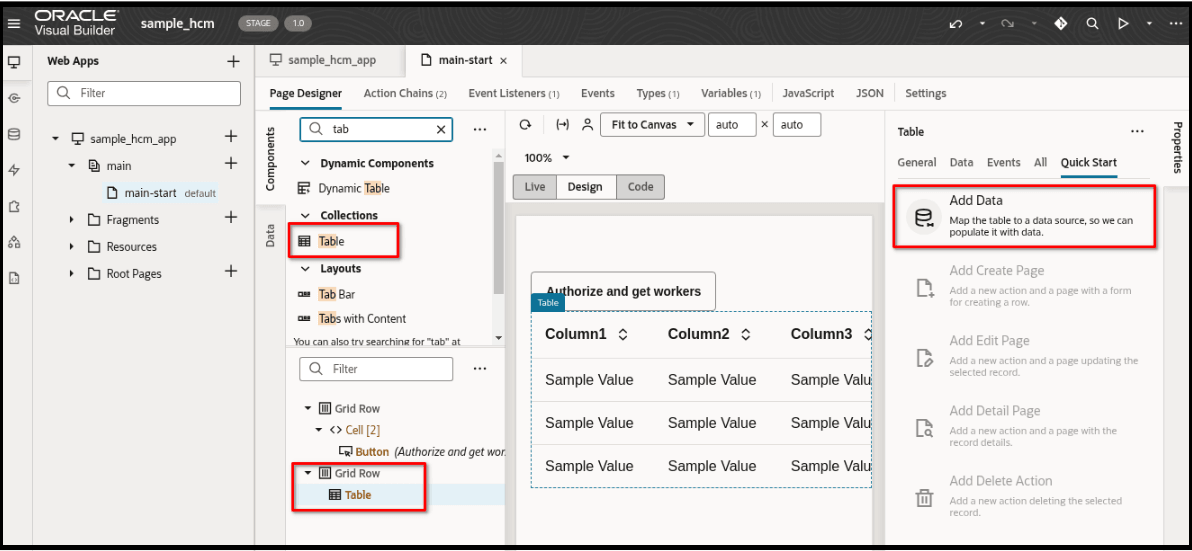Click the Web Apps Filter field
Image resolution: width=1192 pixels, height=551 pixels.
click(x=144, y=93)
